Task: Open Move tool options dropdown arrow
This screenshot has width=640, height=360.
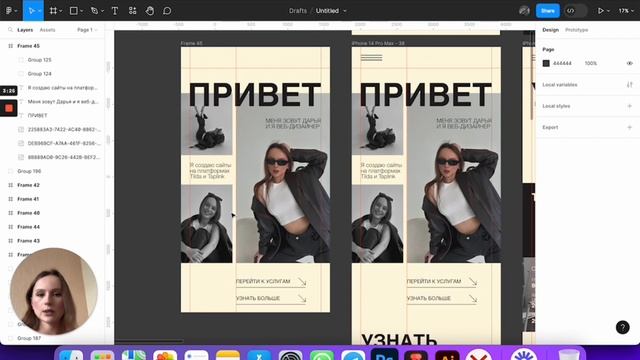Action: (x=40, y=11)
